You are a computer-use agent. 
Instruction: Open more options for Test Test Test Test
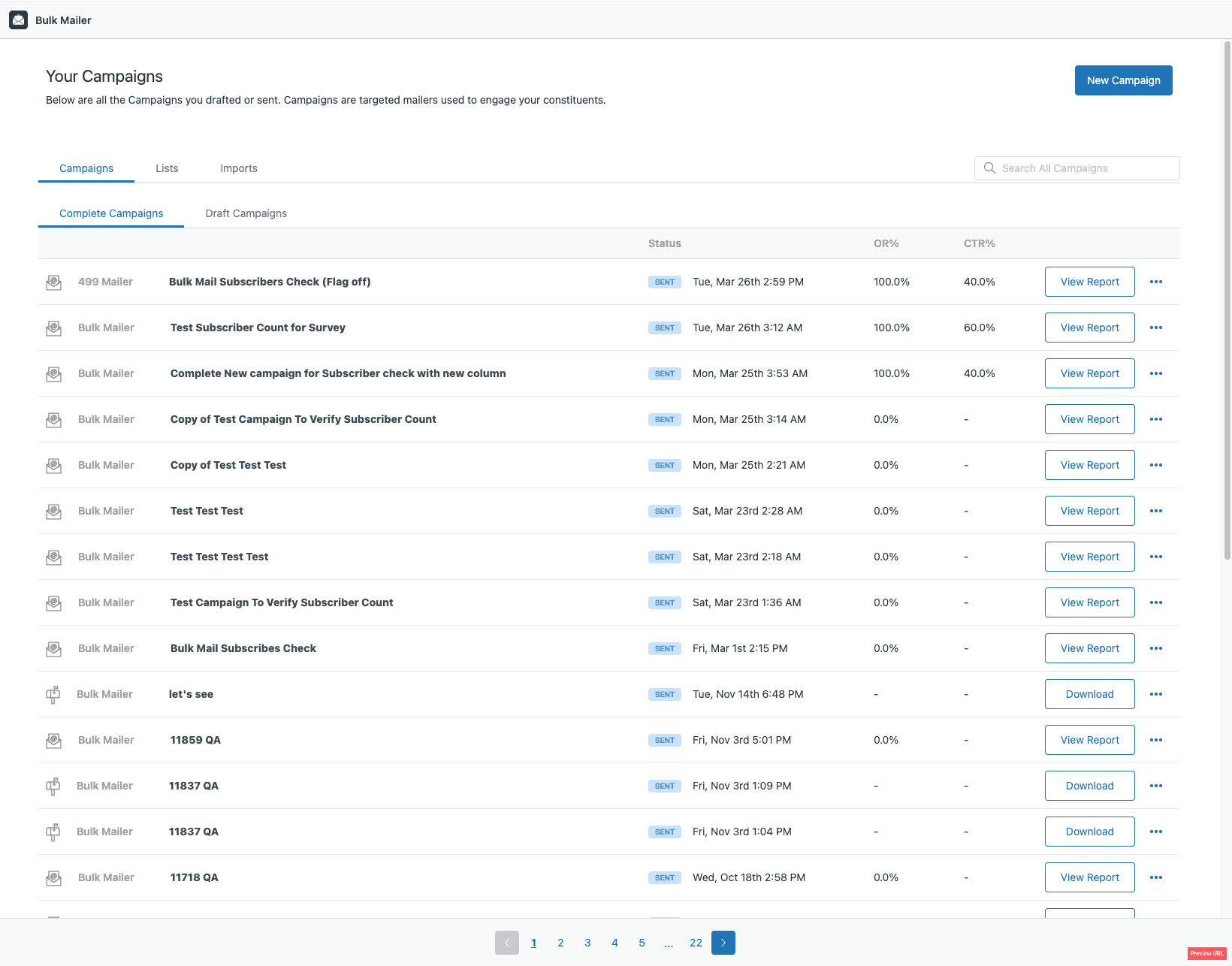(1156, 557)
